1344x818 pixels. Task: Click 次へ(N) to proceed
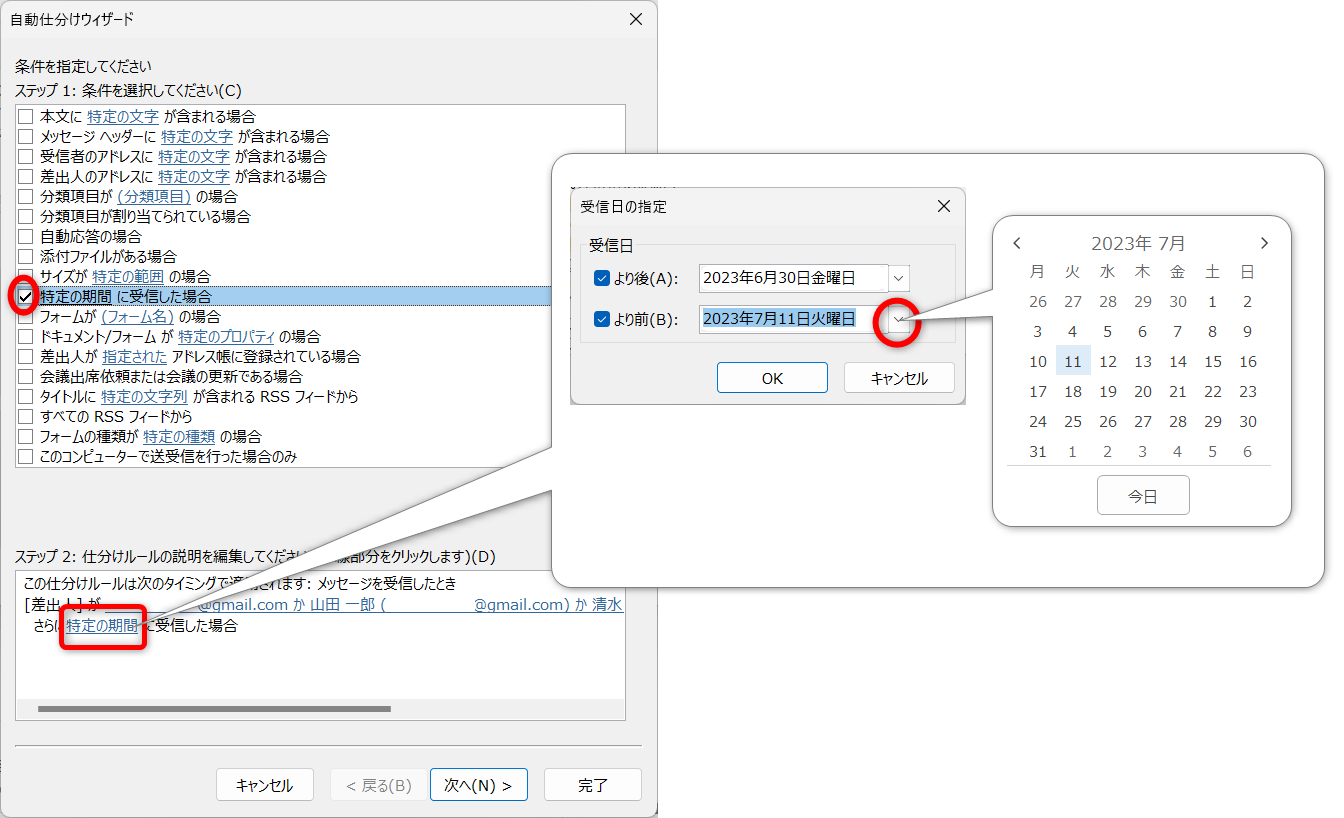point(478,785)
